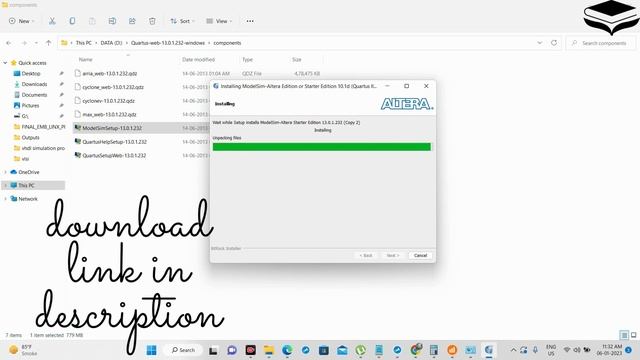Sort files by Name column header
Viewport: 640px width, 360px height.
point(86,60)
